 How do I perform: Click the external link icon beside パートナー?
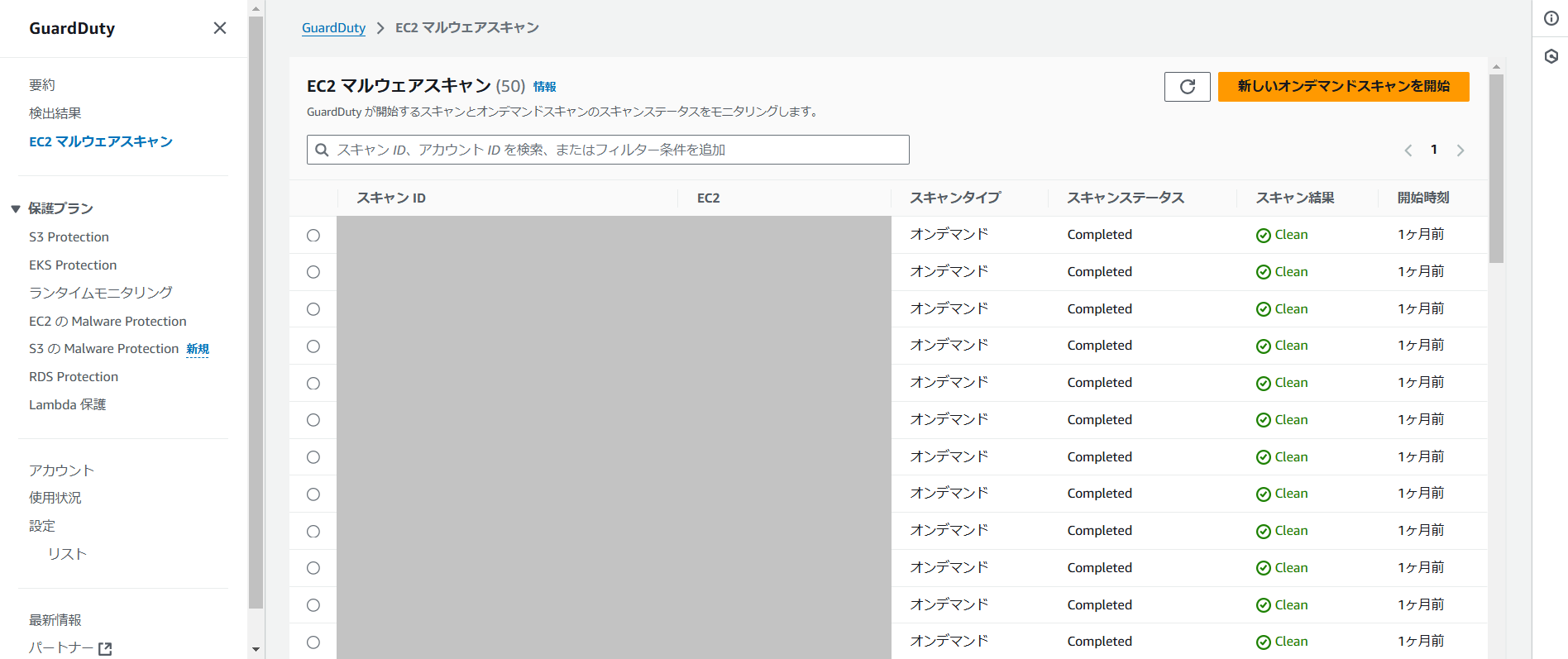(x=105, y=649)
